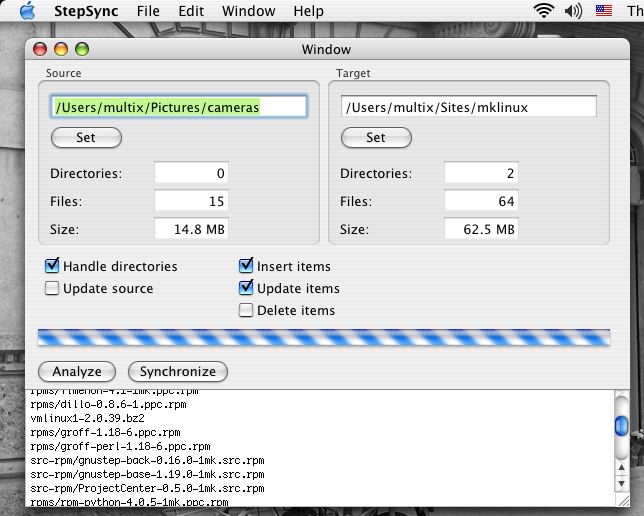
Task: Click the log scroll down arrow
Action: point(621,484)
